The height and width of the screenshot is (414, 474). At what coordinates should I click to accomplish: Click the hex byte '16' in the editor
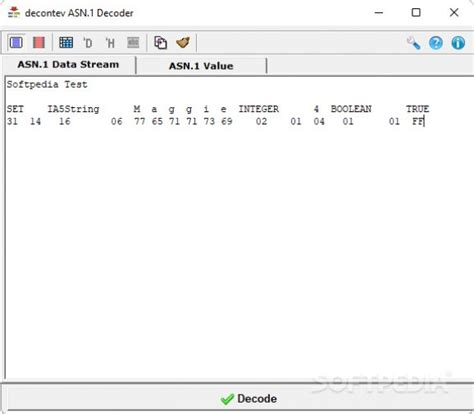(65, 121)
